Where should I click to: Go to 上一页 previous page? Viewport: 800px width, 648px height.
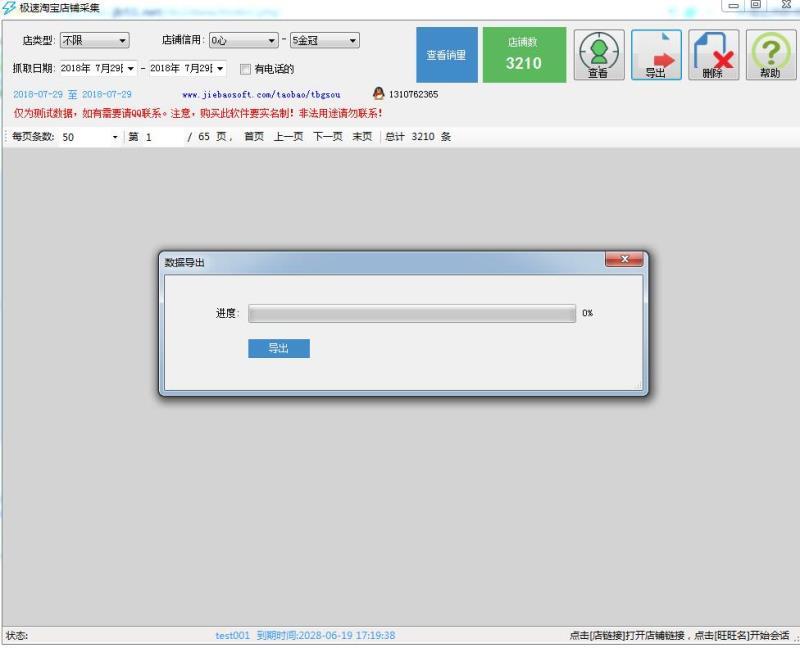[288, 137]
